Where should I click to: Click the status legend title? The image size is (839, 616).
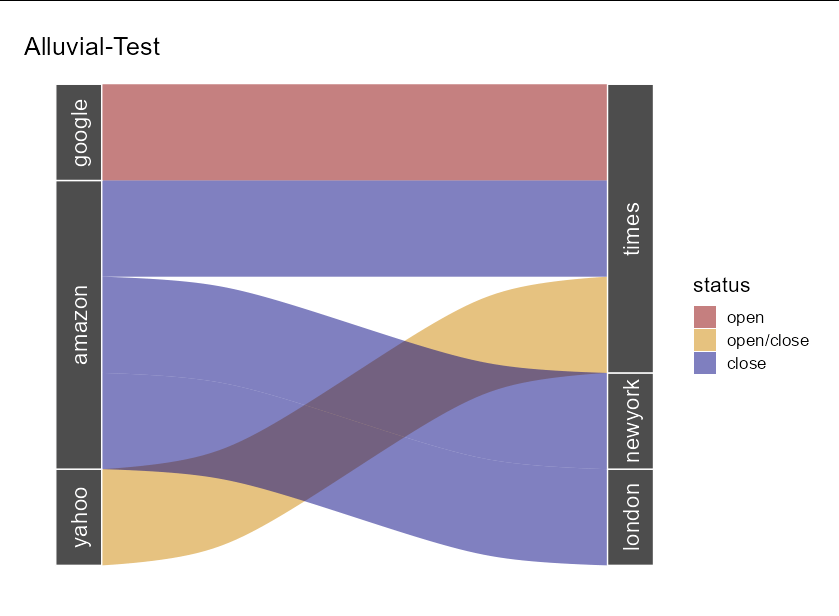(721, 285)
